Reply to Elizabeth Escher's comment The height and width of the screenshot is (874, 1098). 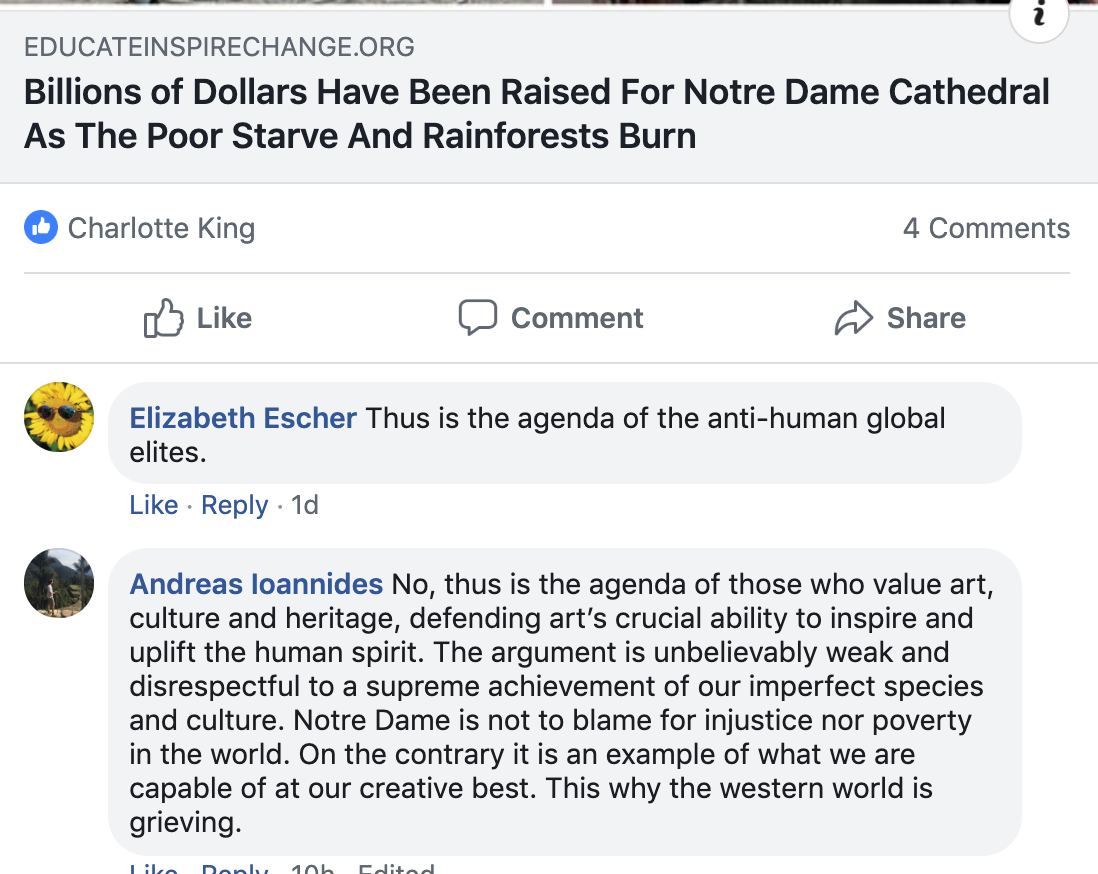[x=234, y=505]
